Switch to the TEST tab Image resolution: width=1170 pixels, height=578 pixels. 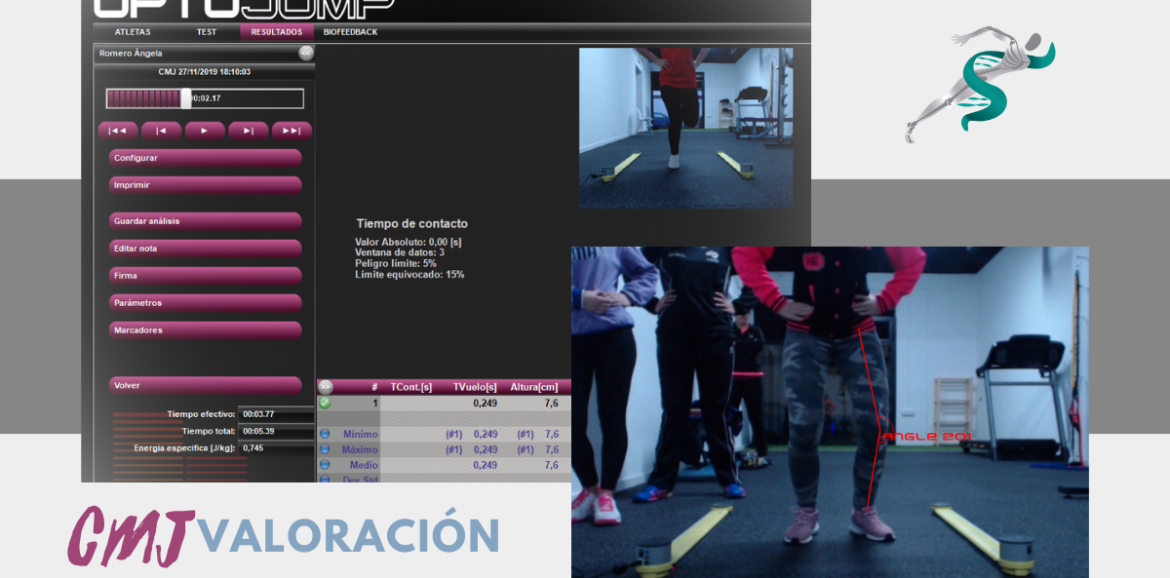pos(207,32)
